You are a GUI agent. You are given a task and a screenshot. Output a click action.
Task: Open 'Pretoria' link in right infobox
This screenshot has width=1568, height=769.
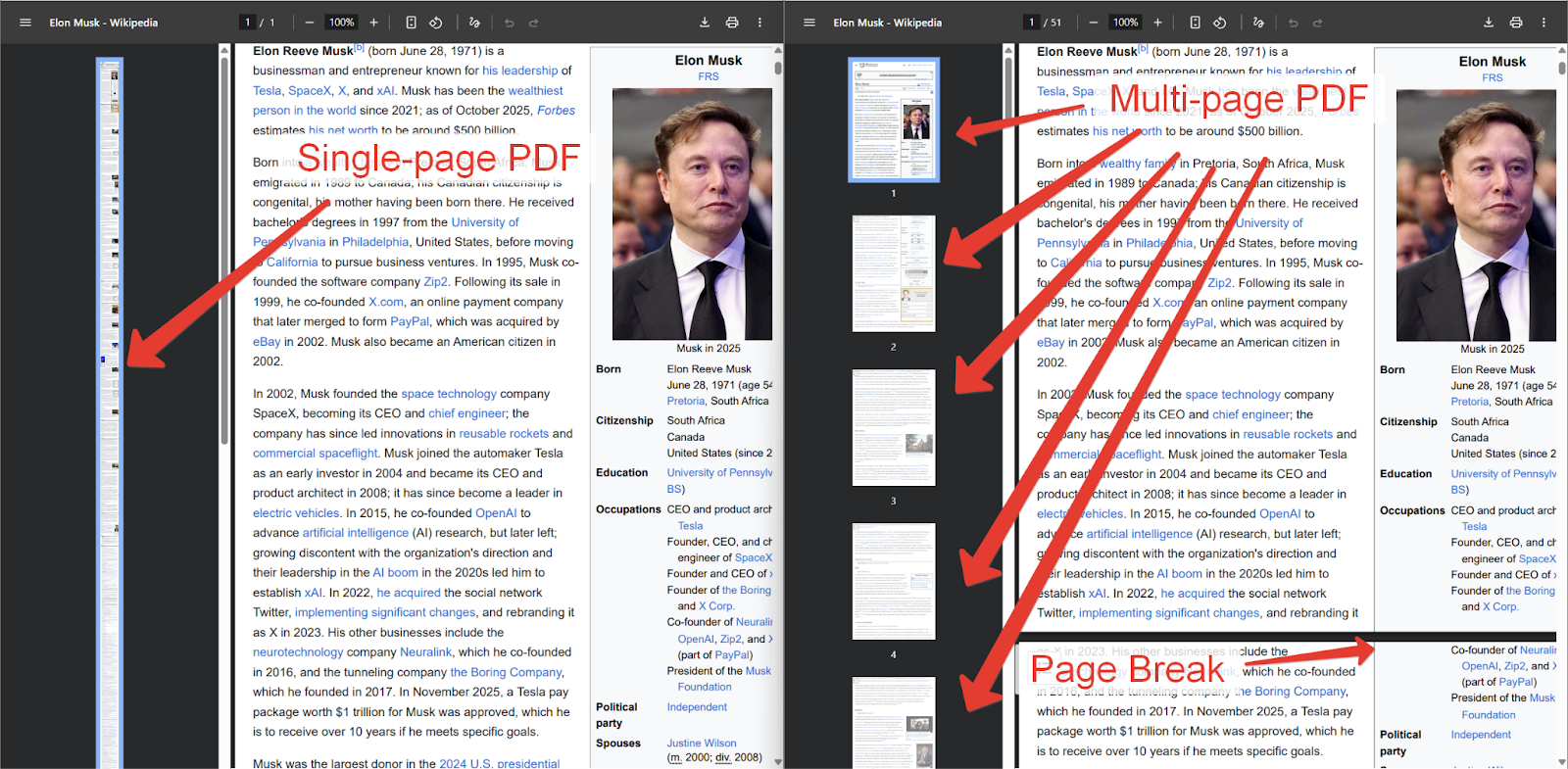tap(1470, 402)
